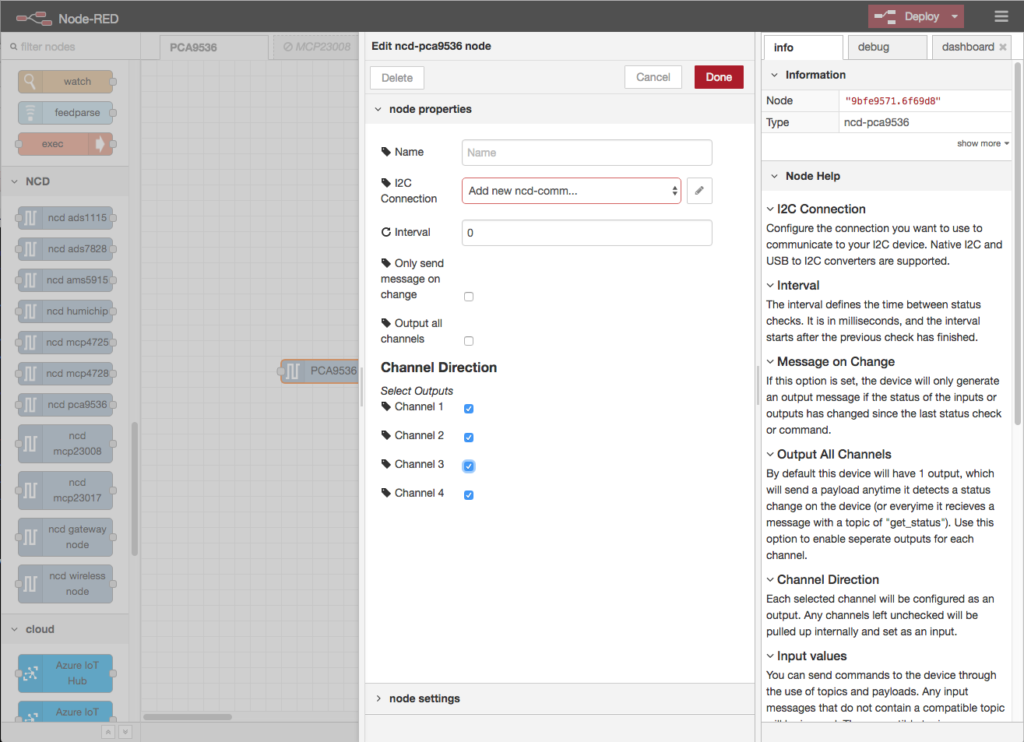
Task: Open the I2C Connection dropdown
Action: pos(571,191)
